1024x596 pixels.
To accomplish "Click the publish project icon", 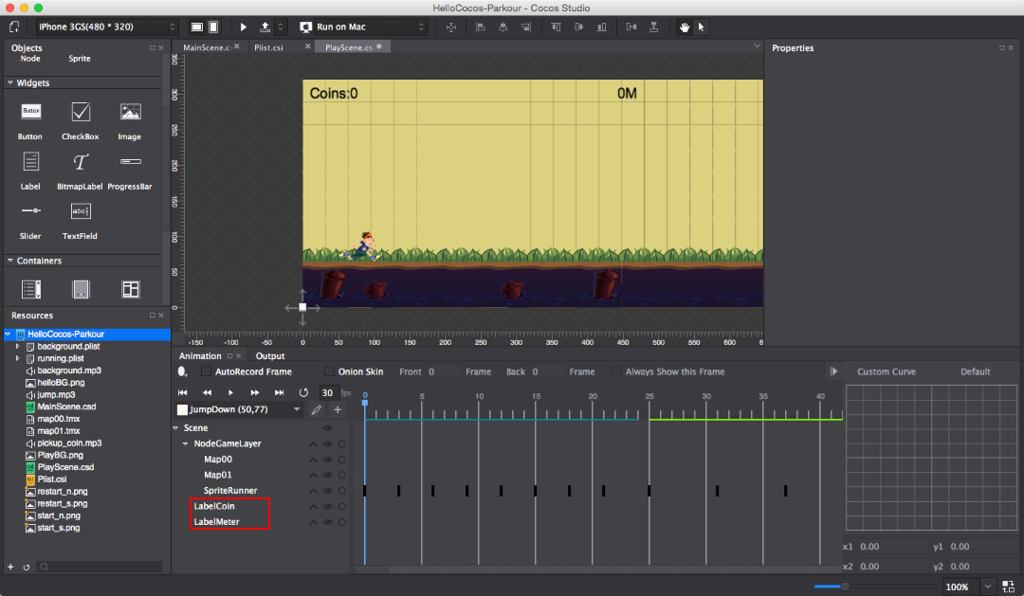I will pos(265,27).
